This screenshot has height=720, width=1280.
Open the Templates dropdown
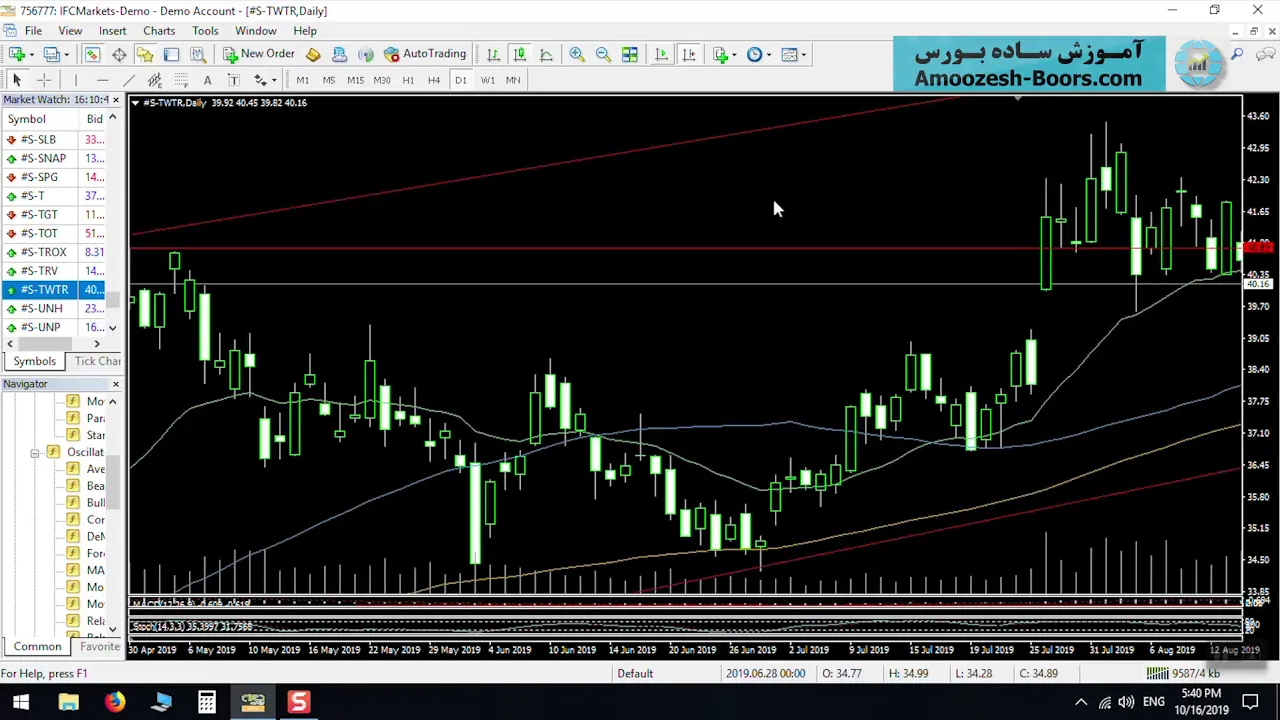click(x=803, y=55)
